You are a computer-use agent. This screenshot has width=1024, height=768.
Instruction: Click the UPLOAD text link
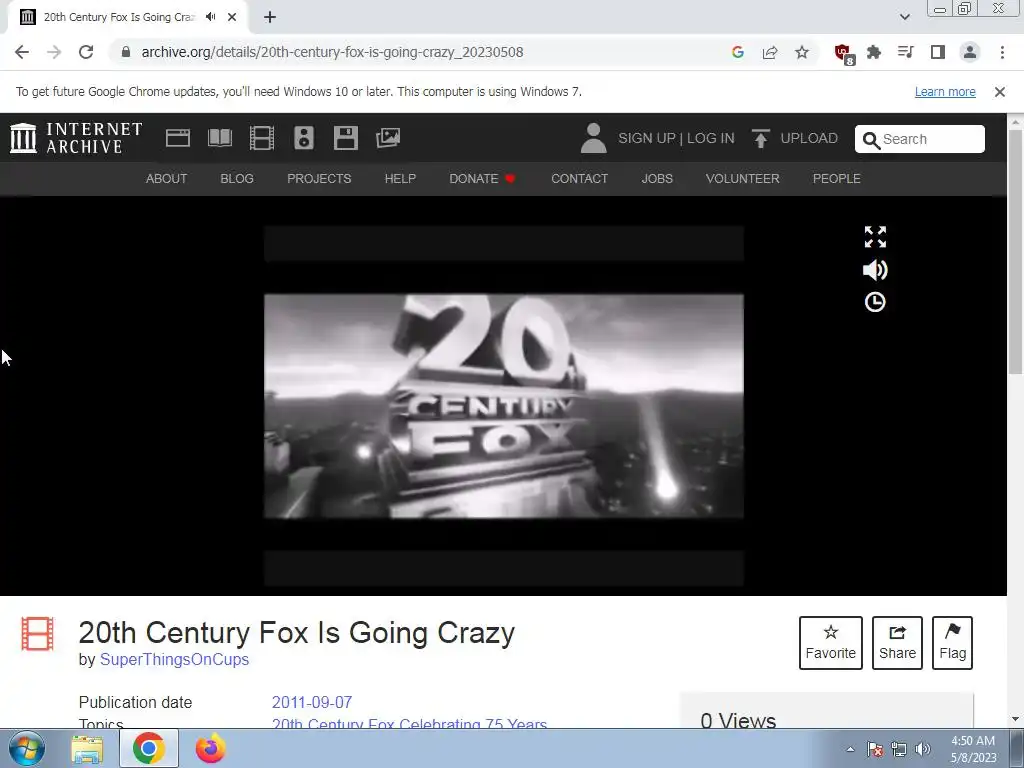coord(809,138)
